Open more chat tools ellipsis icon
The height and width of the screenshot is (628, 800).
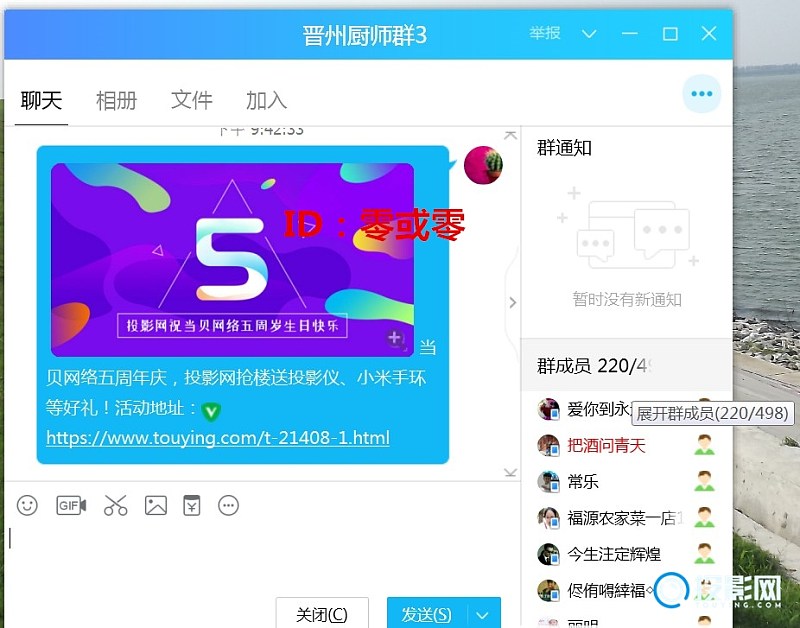pos(228,506)
